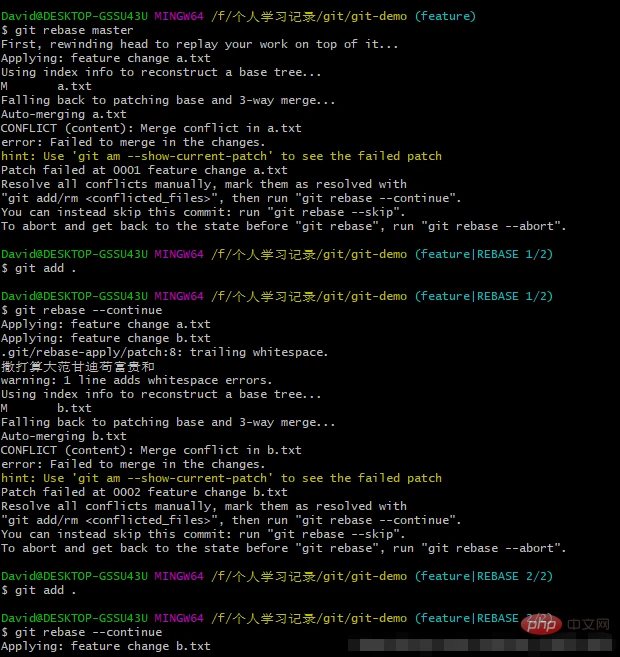620x657 pixels.
Task: Click 'Patch failed at 0001' line
Action: click(x=143, y=170)
